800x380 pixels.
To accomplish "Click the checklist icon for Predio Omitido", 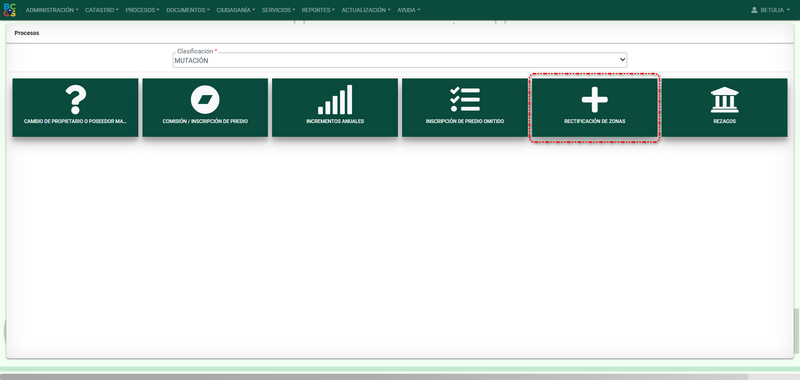I will [465, 99].
